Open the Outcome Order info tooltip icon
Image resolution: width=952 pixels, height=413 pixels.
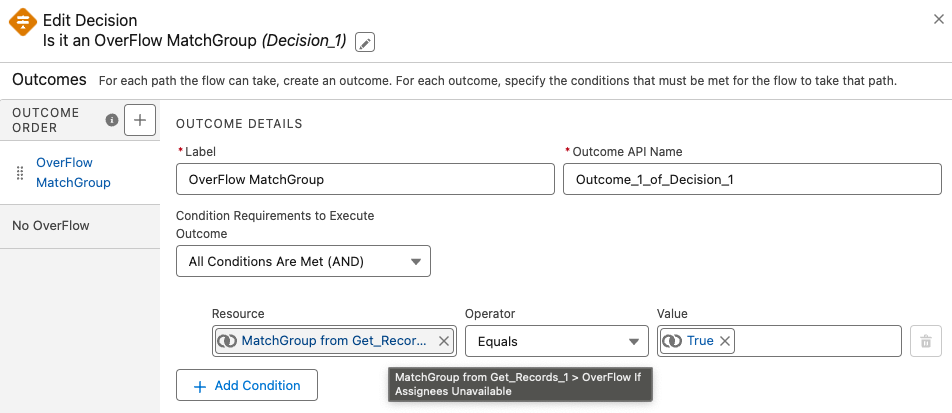coord(112,120)
